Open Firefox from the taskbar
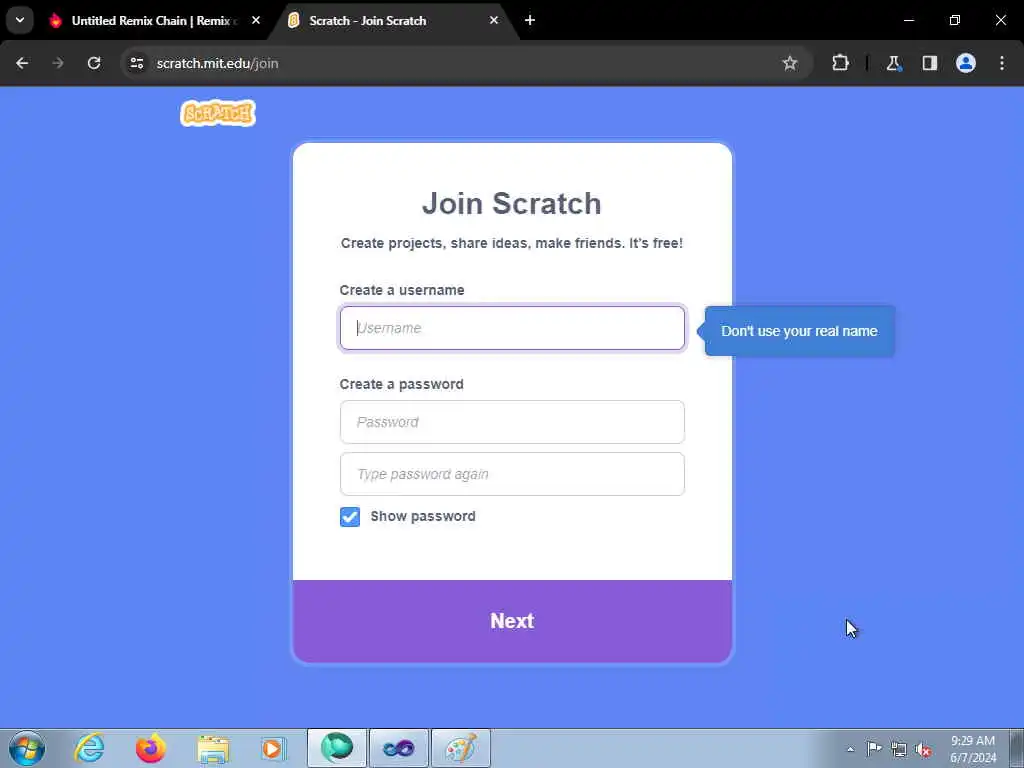This screenshot has width=1024, height=768. (150, 748)
